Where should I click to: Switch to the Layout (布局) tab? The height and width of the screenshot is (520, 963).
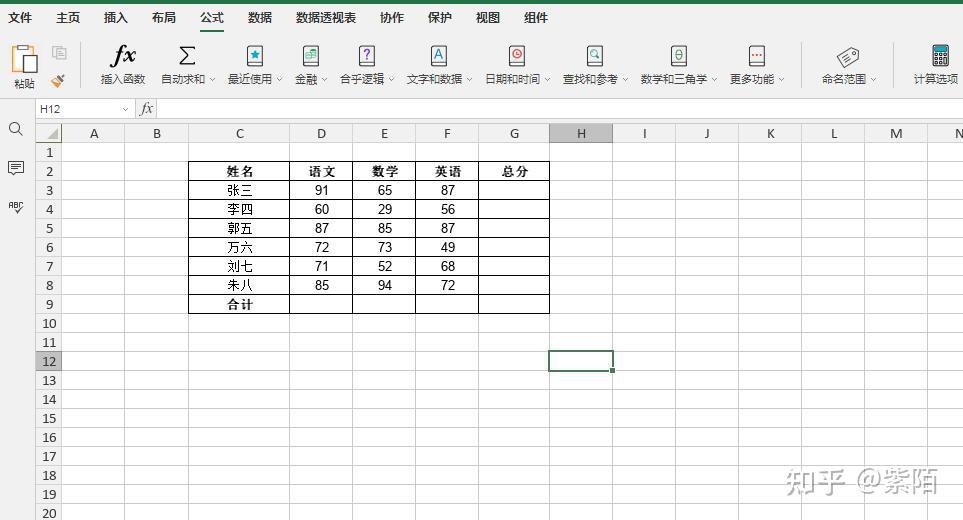(x=164, y=18)
